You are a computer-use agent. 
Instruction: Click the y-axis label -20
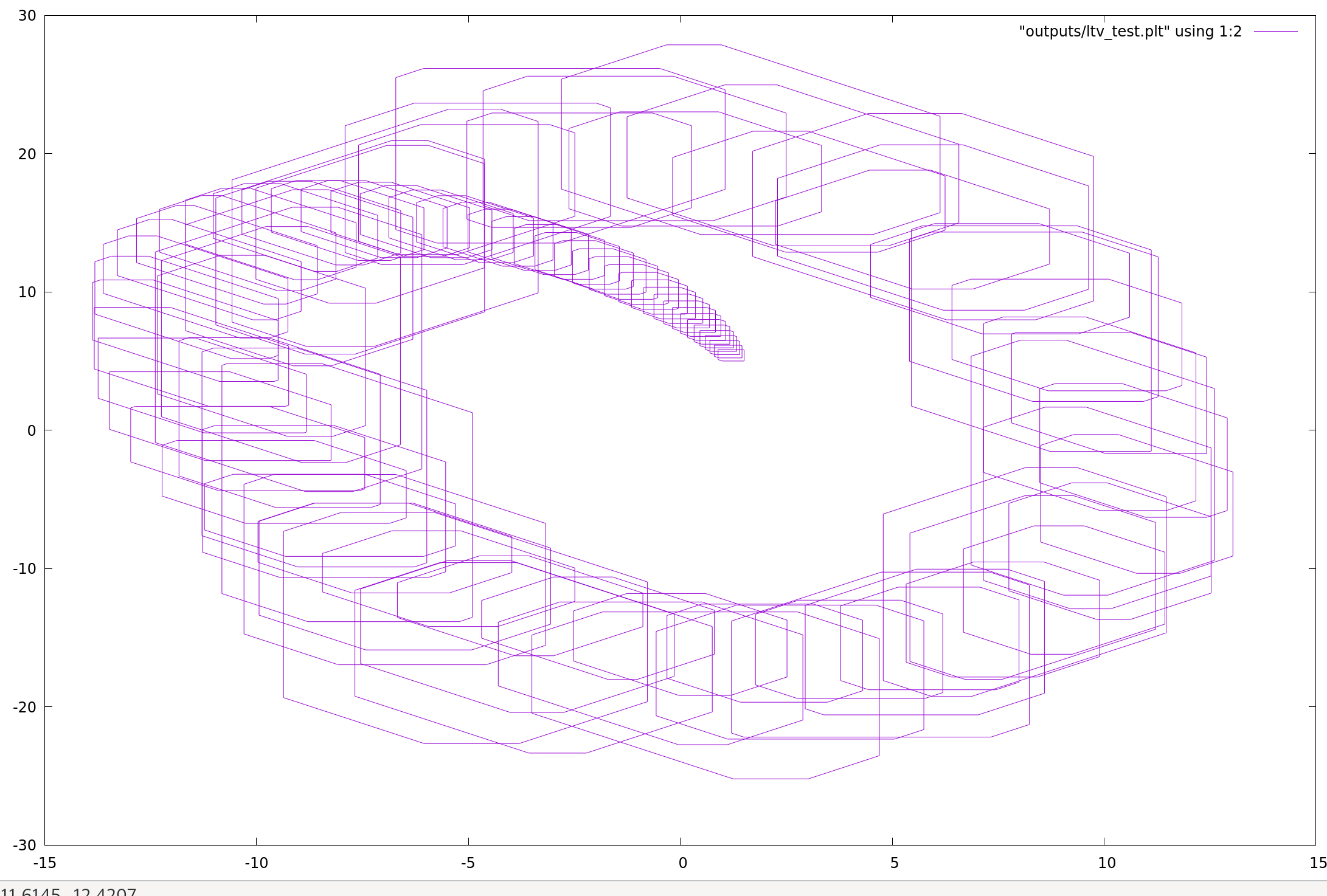tap(24, 707)
